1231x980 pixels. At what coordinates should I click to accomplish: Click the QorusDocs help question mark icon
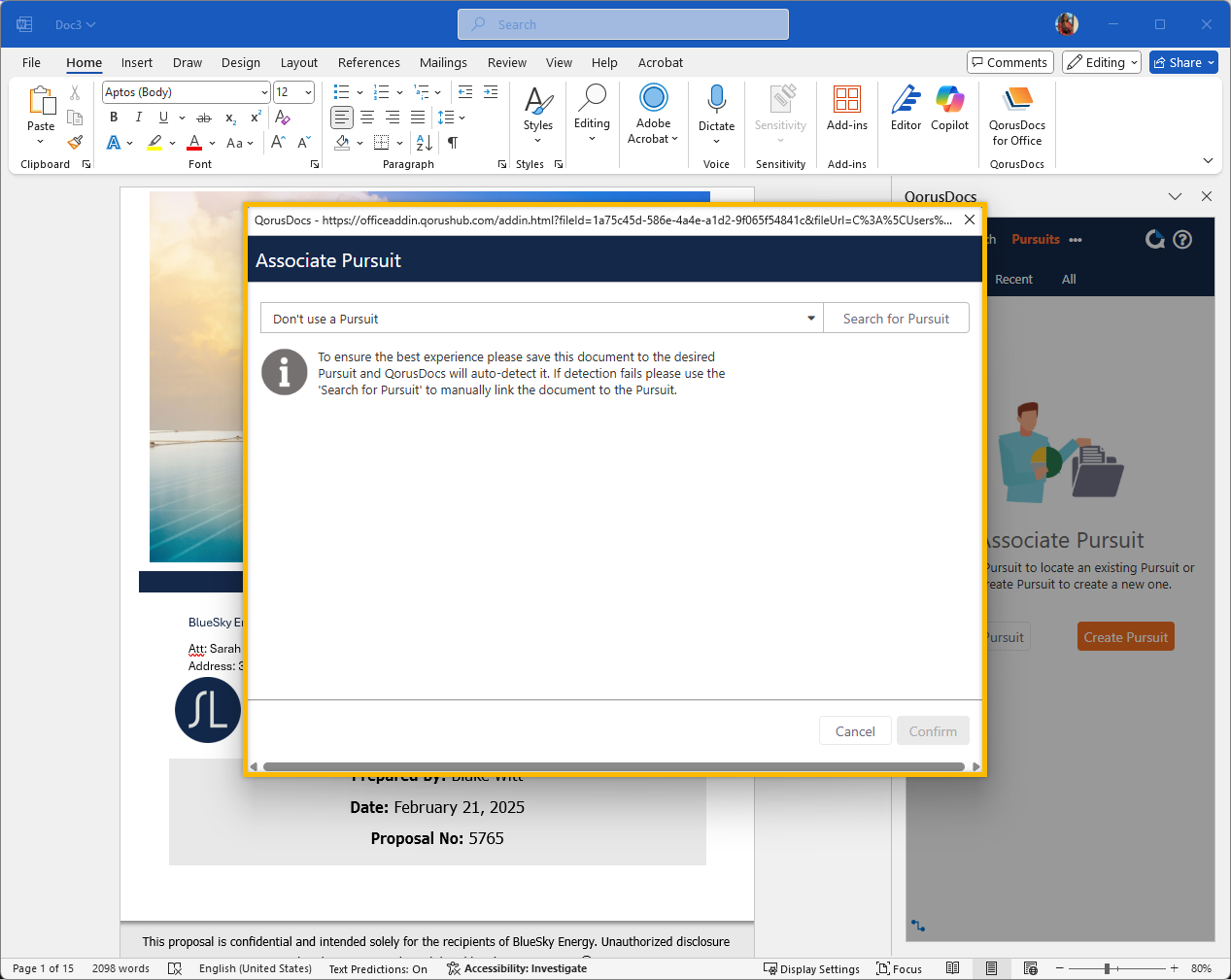tap(1182, 240)
